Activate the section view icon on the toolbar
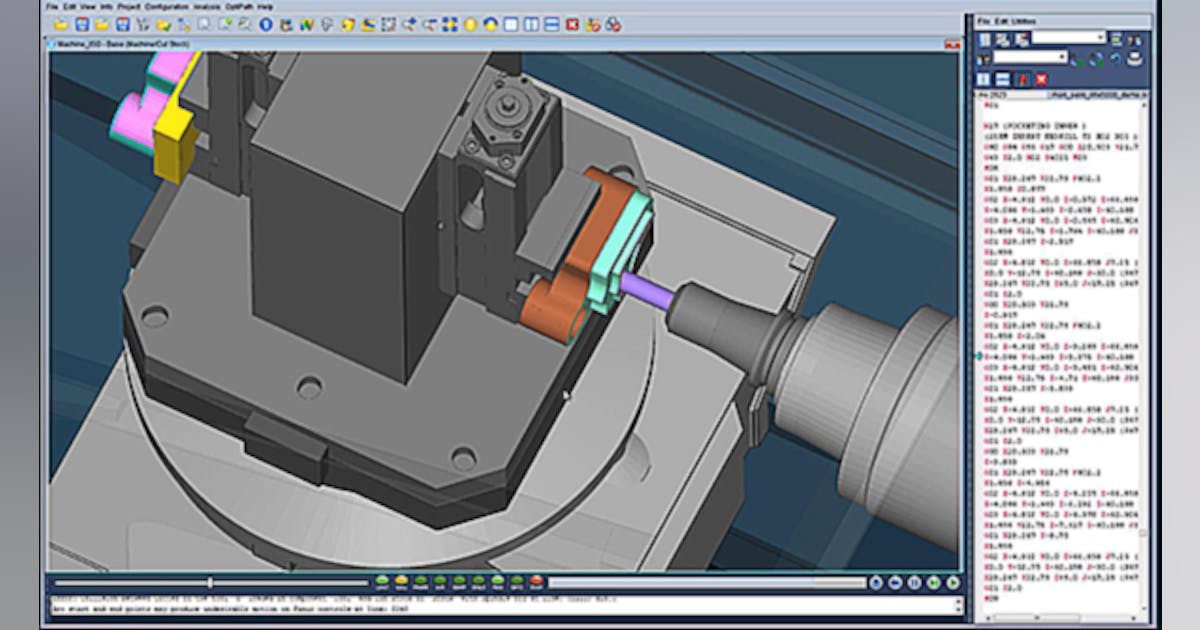1200x630 pixels. 490,24
